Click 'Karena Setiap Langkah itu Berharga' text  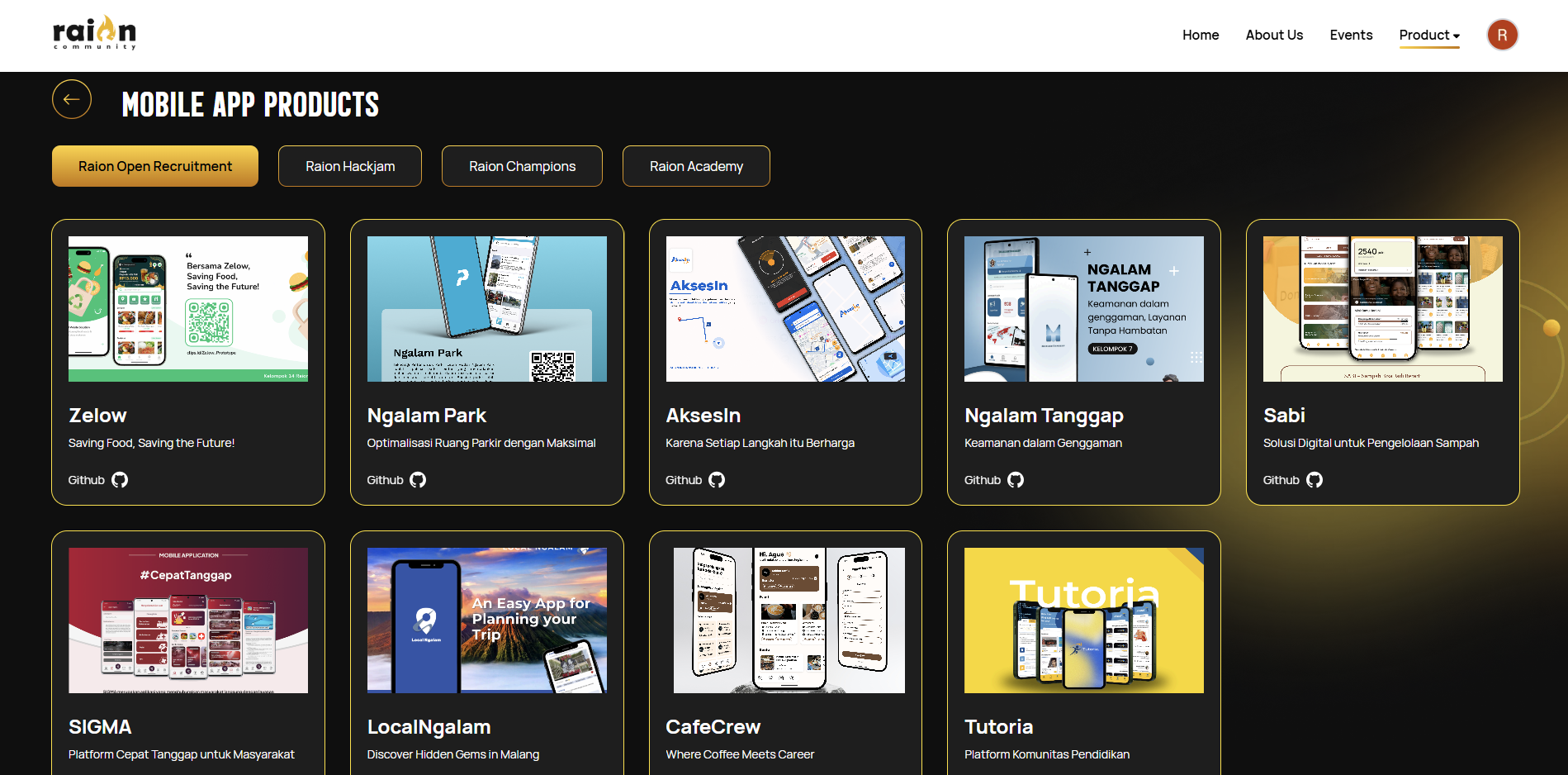(x=760, y=443)
